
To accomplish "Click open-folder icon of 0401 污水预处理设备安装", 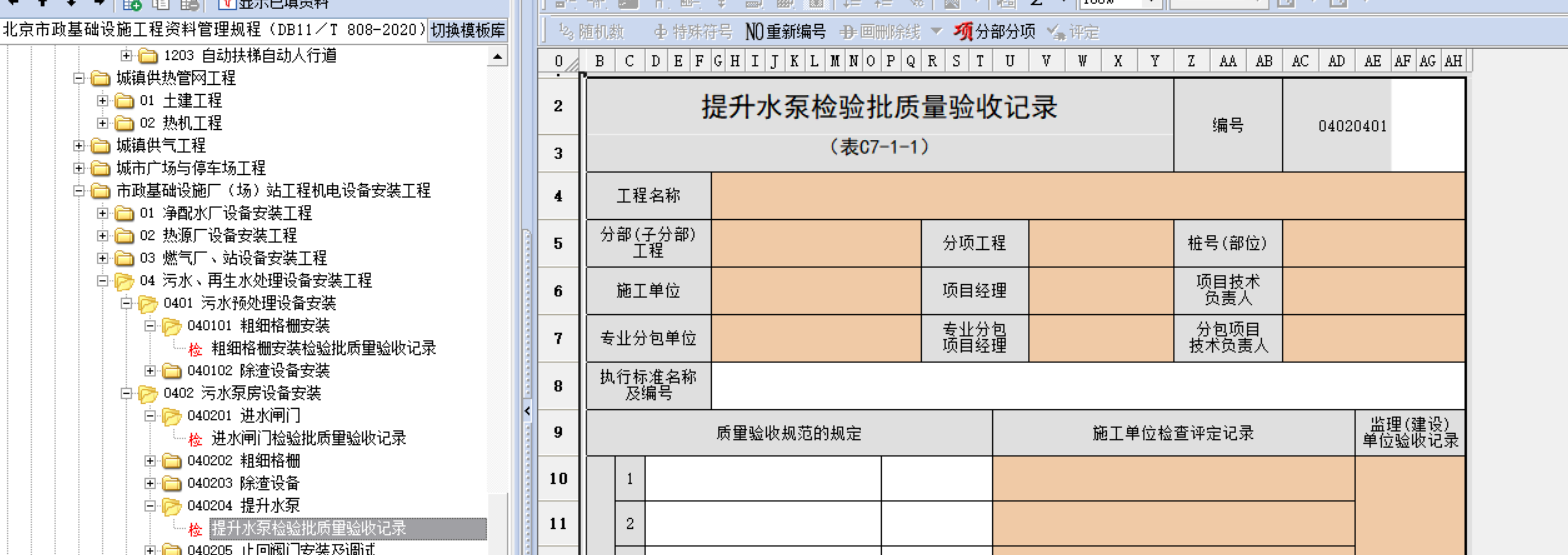I will coord(148,303).
